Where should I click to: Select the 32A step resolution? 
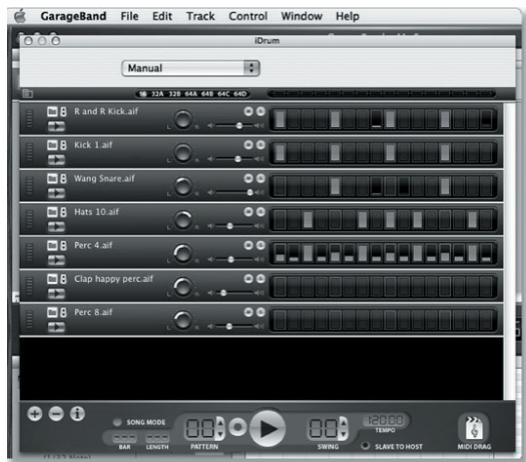tap(158, 94)
